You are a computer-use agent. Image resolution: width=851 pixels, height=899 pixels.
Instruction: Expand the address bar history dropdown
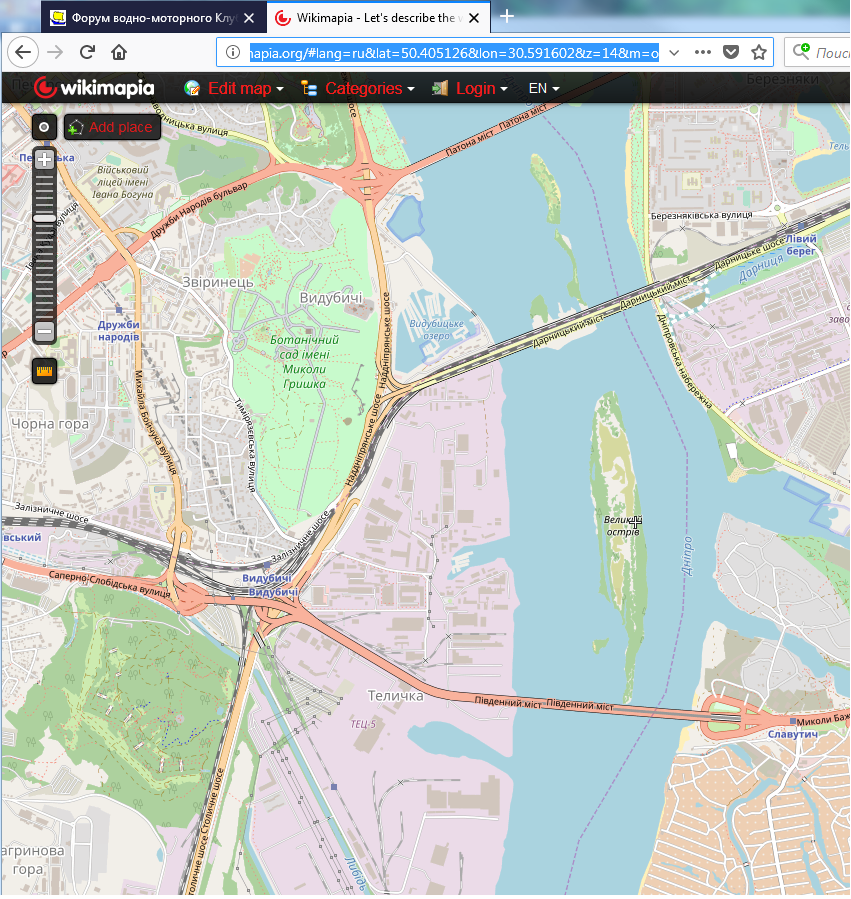click(674, 53)
